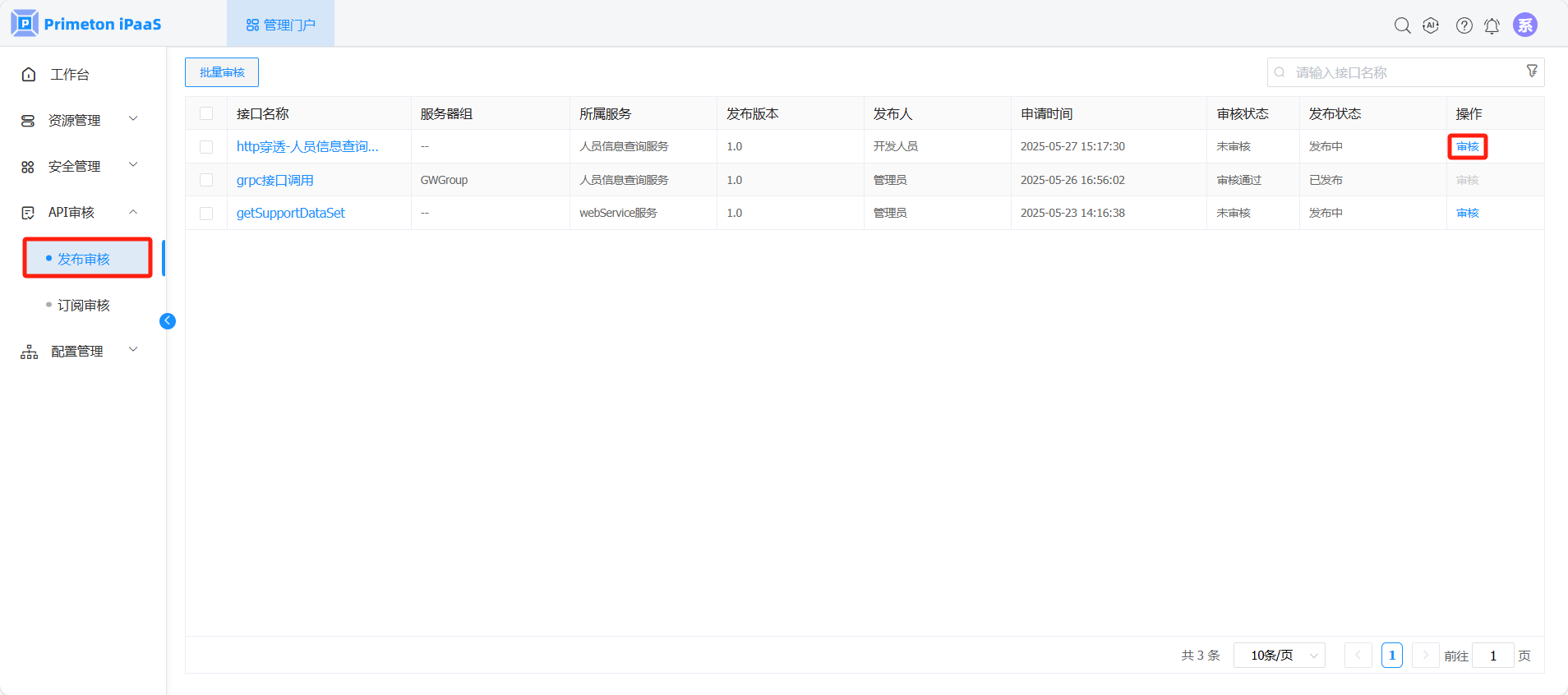Click the 批量审核 button

tap(222, 72)
